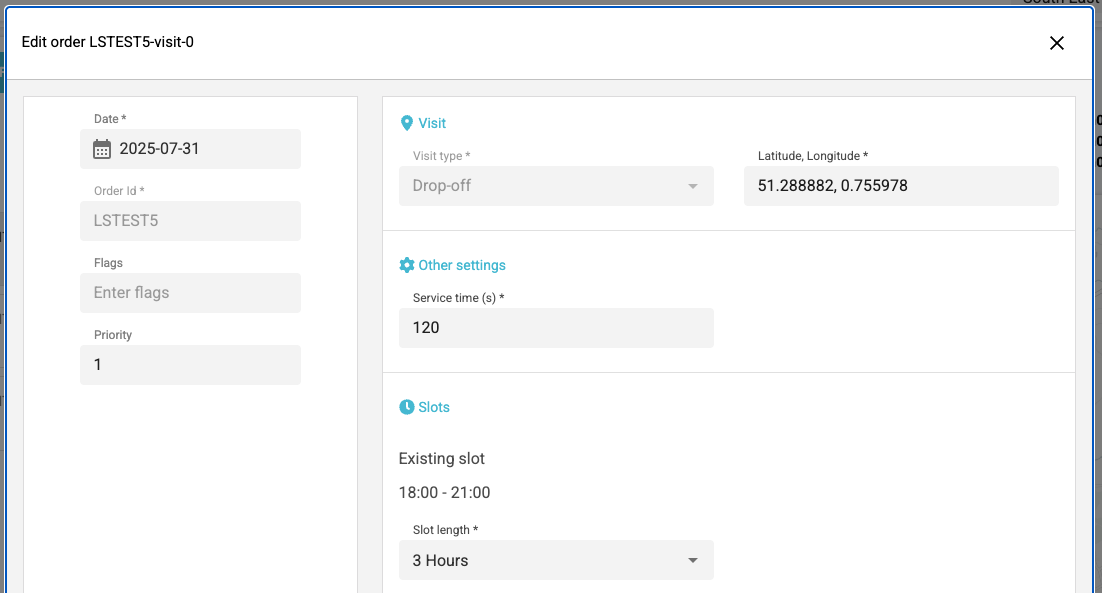Click the calendar icon in Date field
1102x593 pixels.
click(x=102, y=149)
